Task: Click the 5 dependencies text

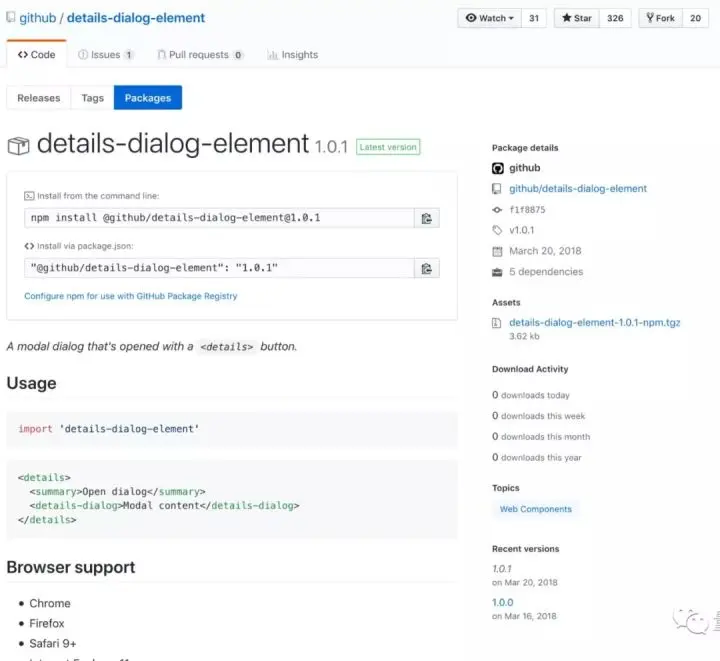Action: (546, 272)
